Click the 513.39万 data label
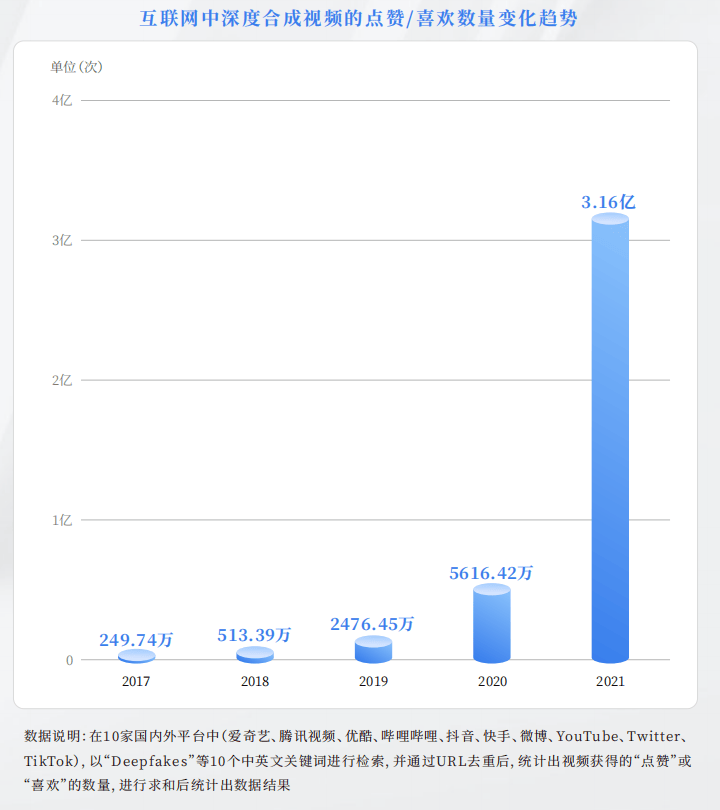Screen dimensions: 720x810 254,635
